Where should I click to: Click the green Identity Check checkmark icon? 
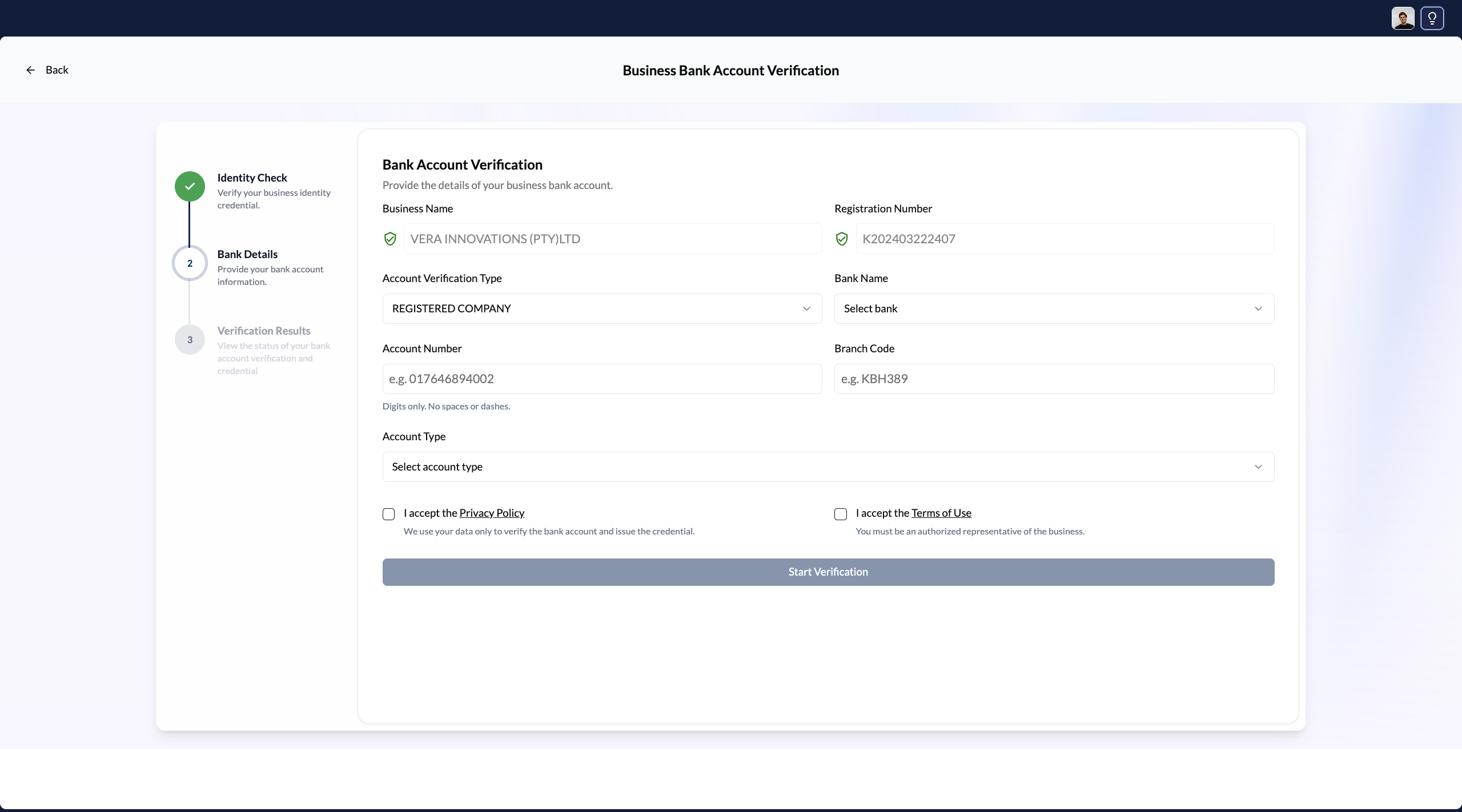[190, 186]
